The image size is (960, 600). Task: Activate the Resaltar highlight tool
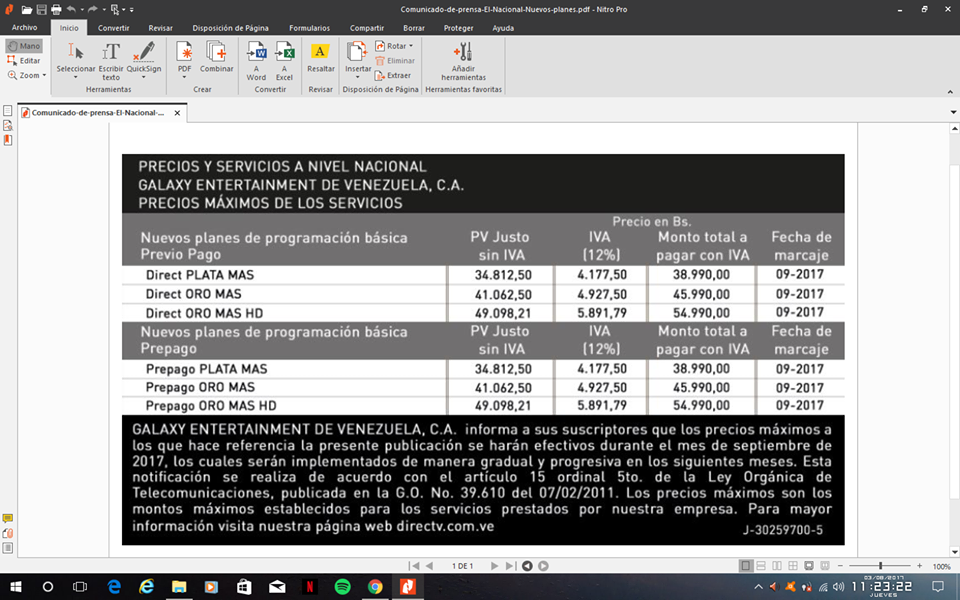pos(321,58)
